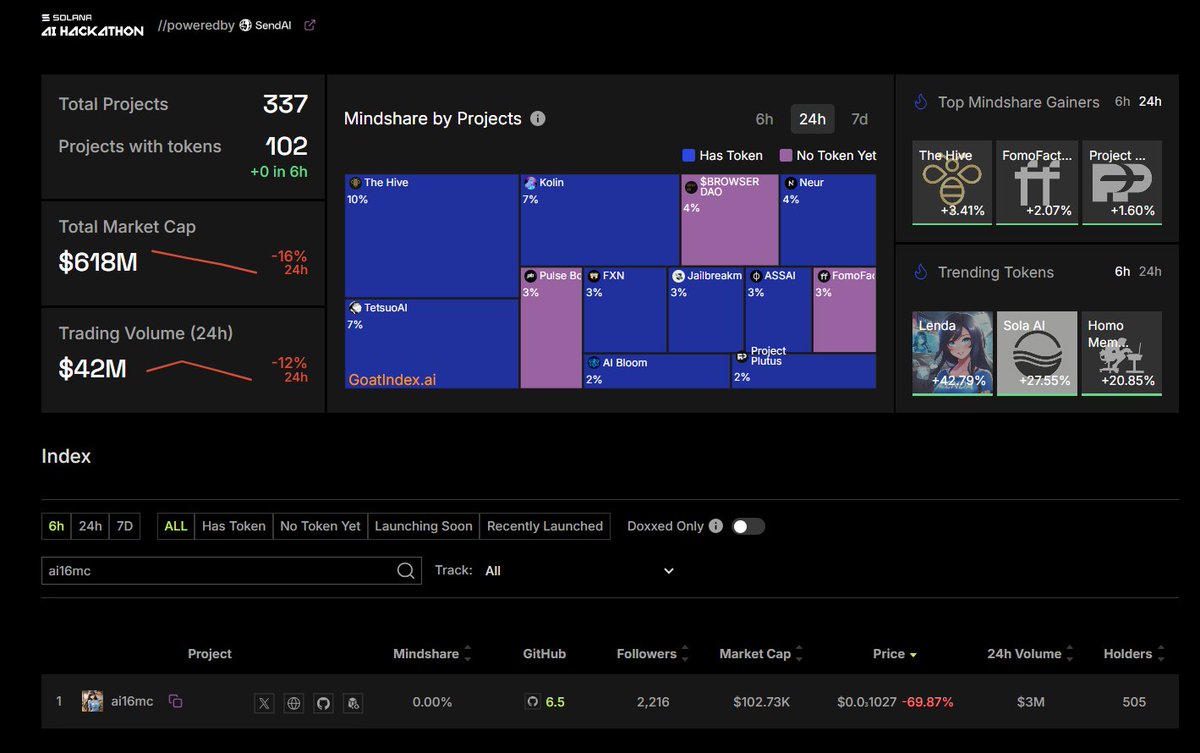Set Top Mindshare Gainers to 6h
Viewport: 1200px width, 753px height.
click(x=1122, y=101)
